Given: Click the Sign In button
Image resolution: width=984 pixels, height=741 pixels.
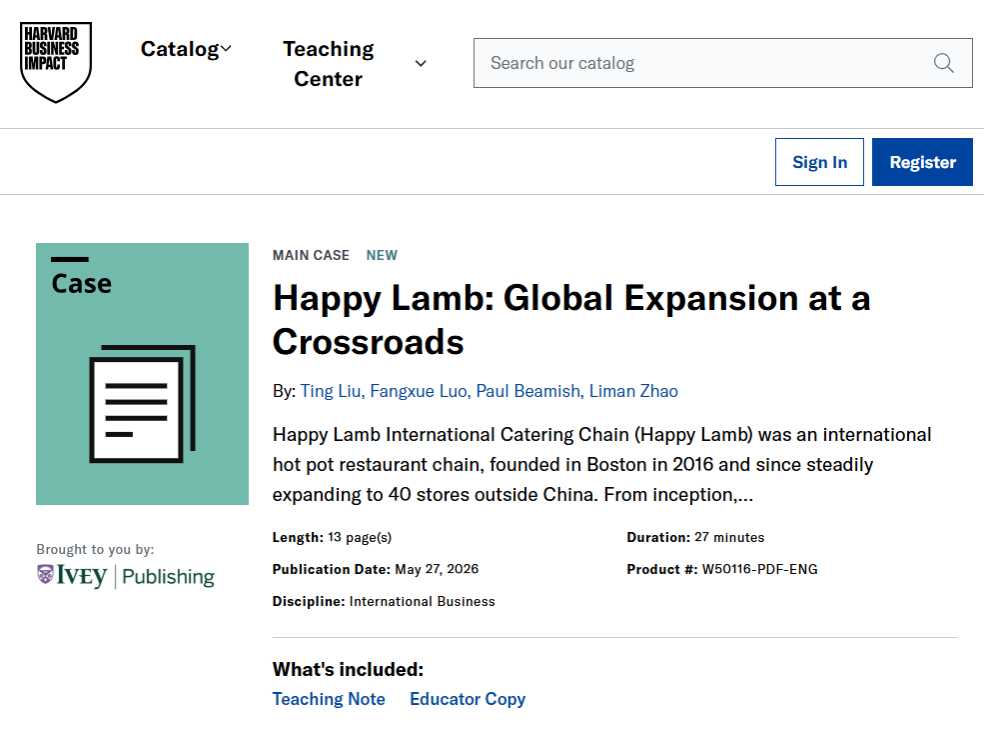Looking at the screenshot, I should pyautogui.click(x=820, y=162).
